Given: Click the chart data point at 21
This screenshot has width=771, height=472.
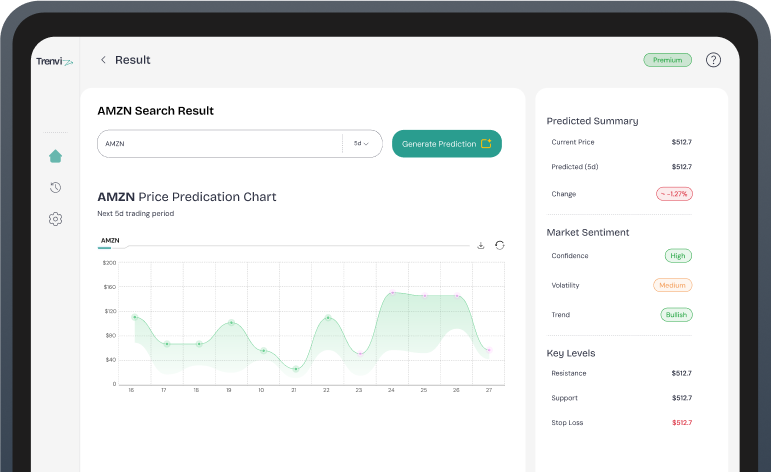Looking at the screenshot, I should (x=295, y=369).
